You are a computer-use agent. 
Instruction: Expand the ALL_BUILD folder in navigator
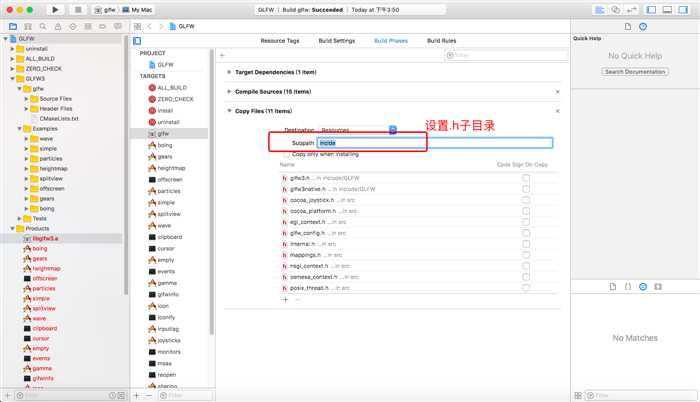click(12, 59)
